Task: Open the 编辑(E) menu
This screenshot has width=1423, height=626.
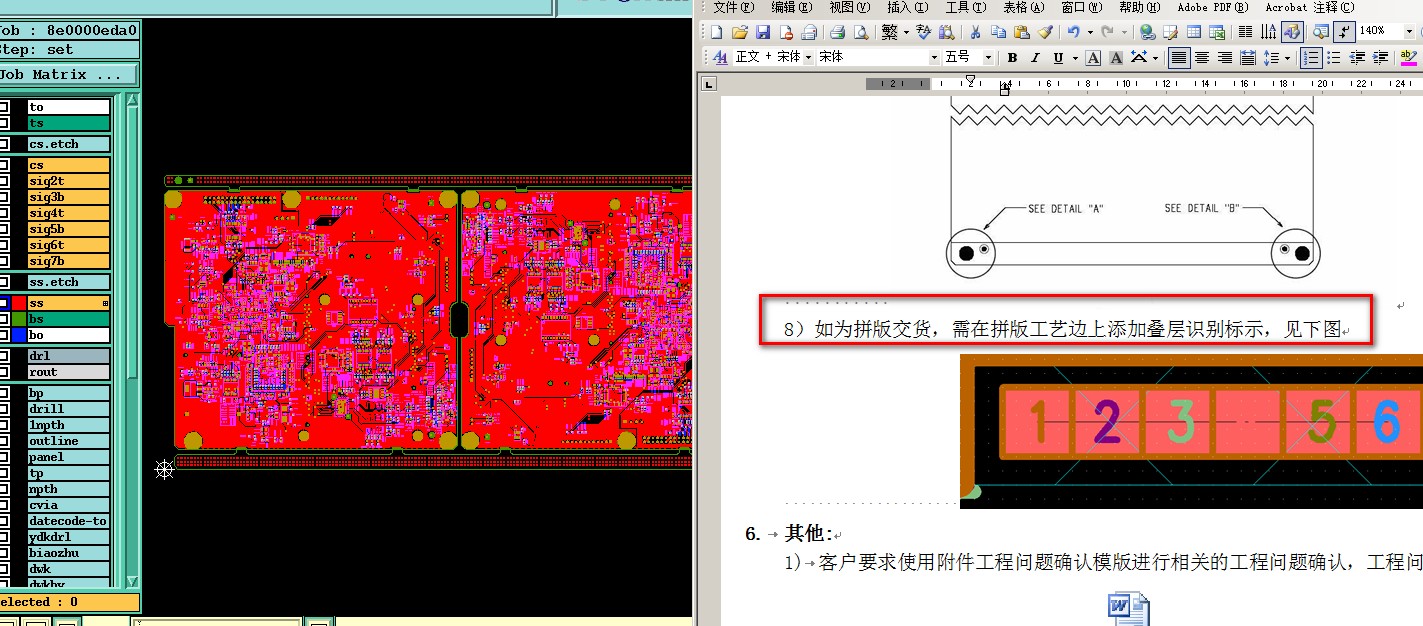Action: click(x=791, y=7)
